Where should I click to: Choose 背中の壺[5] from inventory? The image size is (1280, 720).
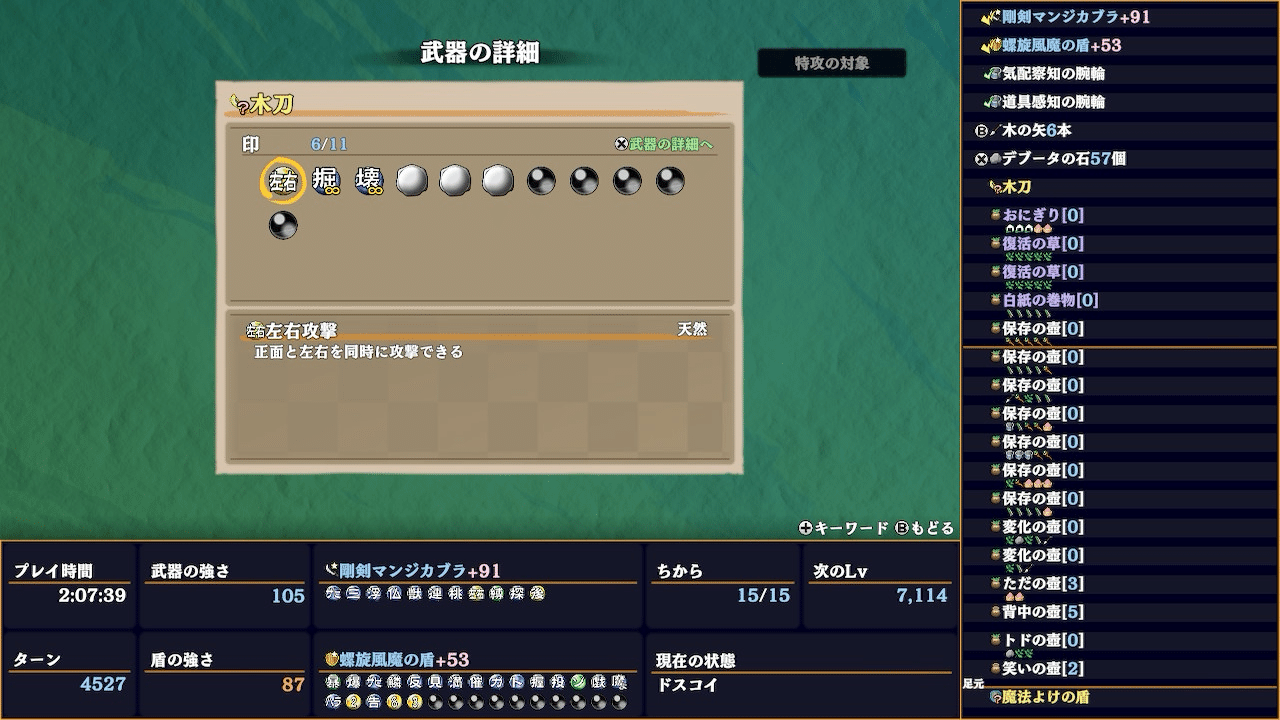tap(1037, 612)
